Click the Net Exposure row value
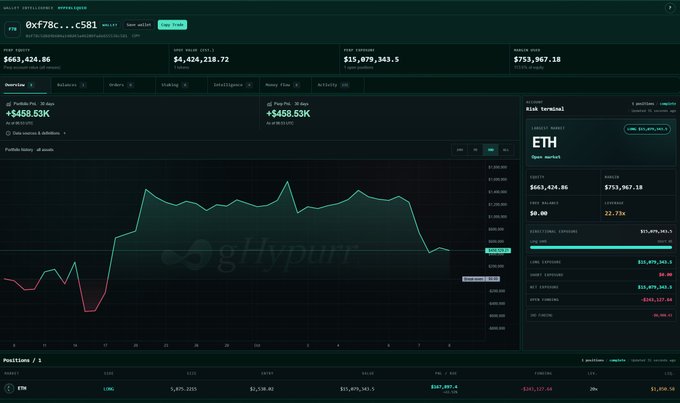The height and width of the screenshot is (403, 680). point(655,287)
